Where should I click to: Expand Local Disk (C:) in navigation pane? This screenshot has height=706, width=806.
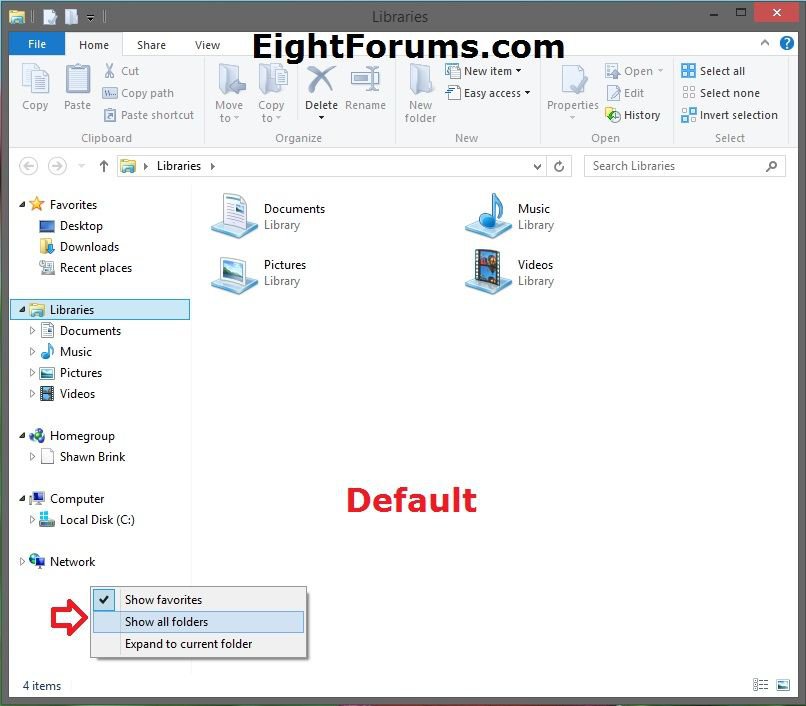(x=32, y=520)
